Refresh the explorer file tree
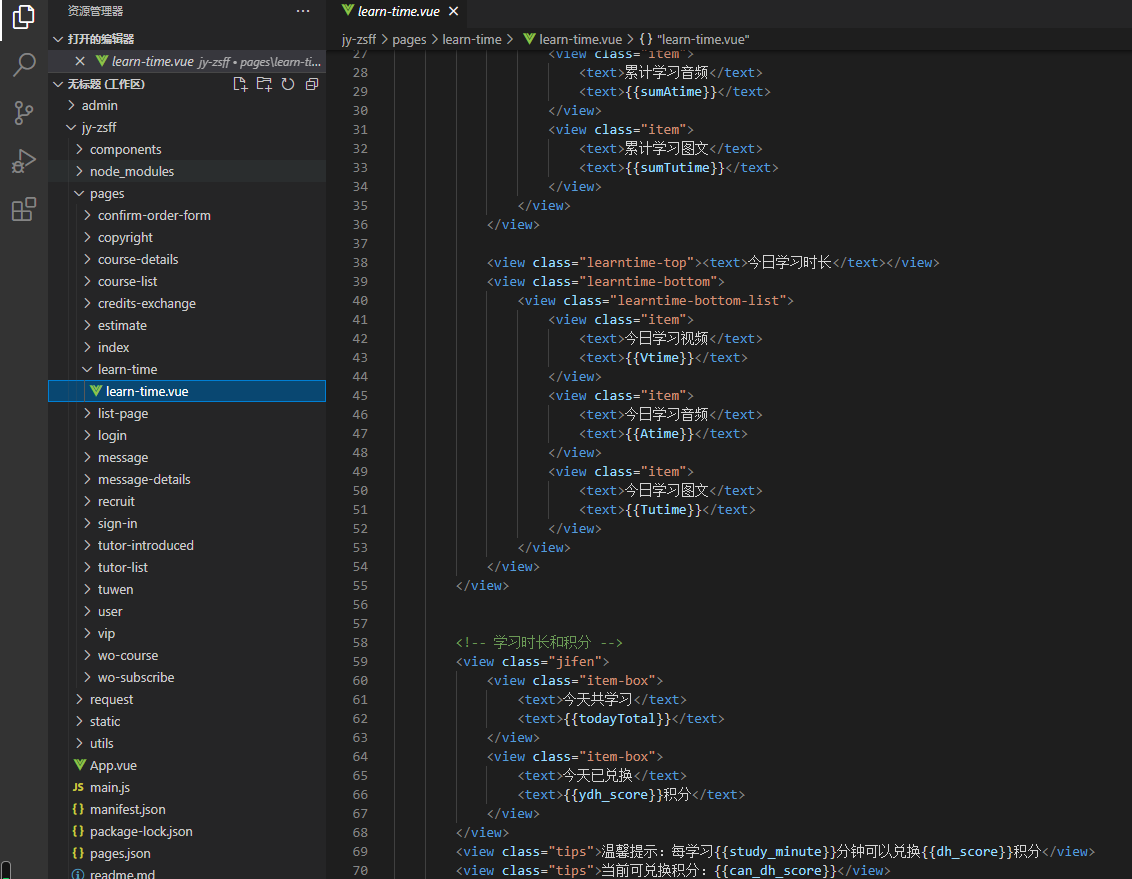The width and height of the screenshot is (1132, 879). click(288, 84)
